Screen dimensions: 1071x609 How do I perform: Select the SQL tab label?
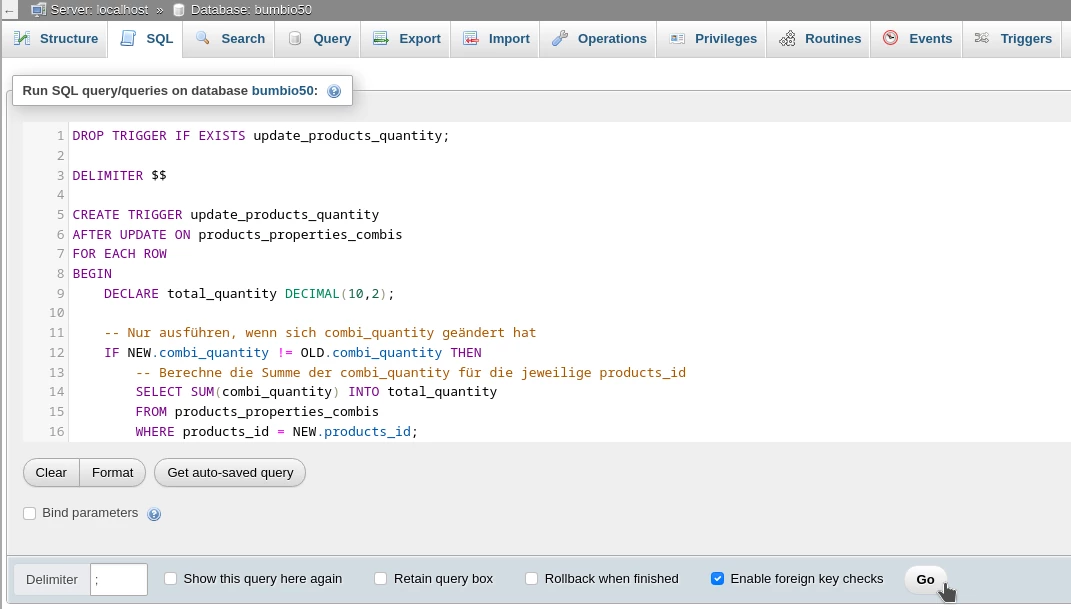click(160, 39)
